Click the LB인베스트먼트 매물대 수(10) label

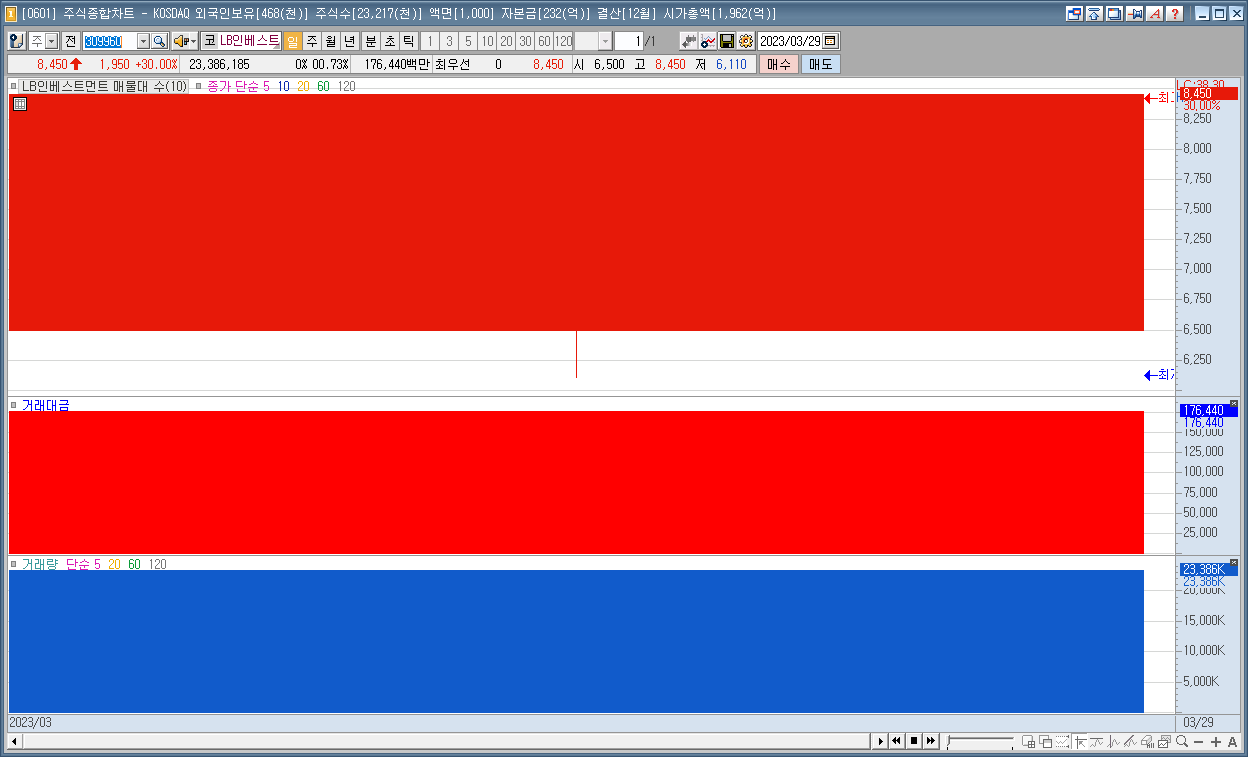coord(103,86)
